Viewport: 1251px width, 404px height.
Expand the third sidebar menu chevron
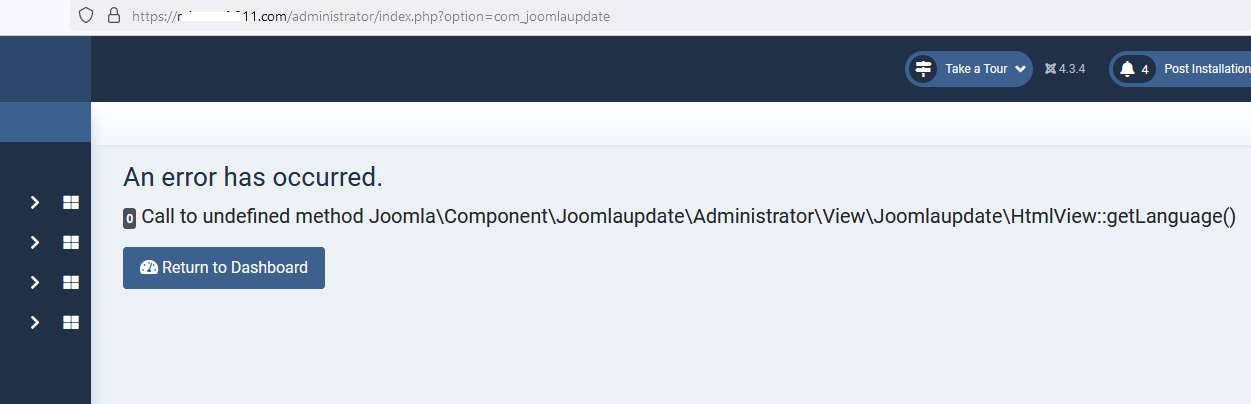35,282
